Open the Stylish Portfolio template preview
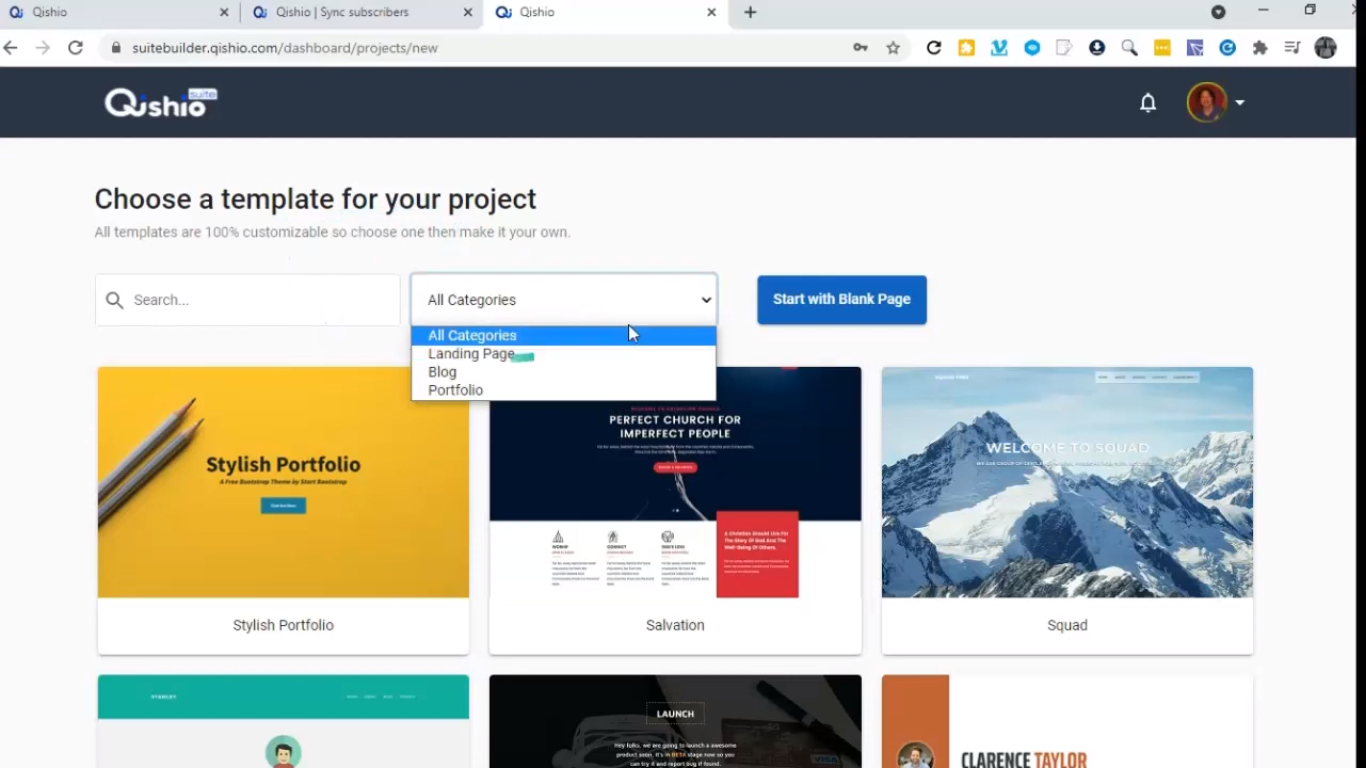This screenshot has width=1366, height=768. click(283, 482)
